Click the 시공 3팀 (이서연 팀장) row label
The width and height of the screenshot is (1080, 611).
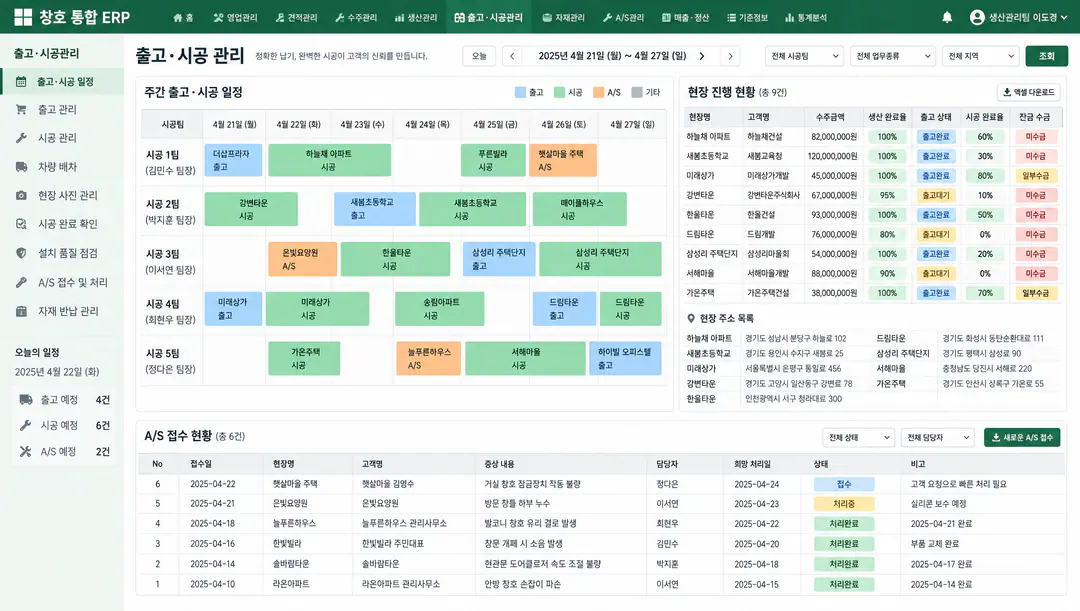point(171,262)
